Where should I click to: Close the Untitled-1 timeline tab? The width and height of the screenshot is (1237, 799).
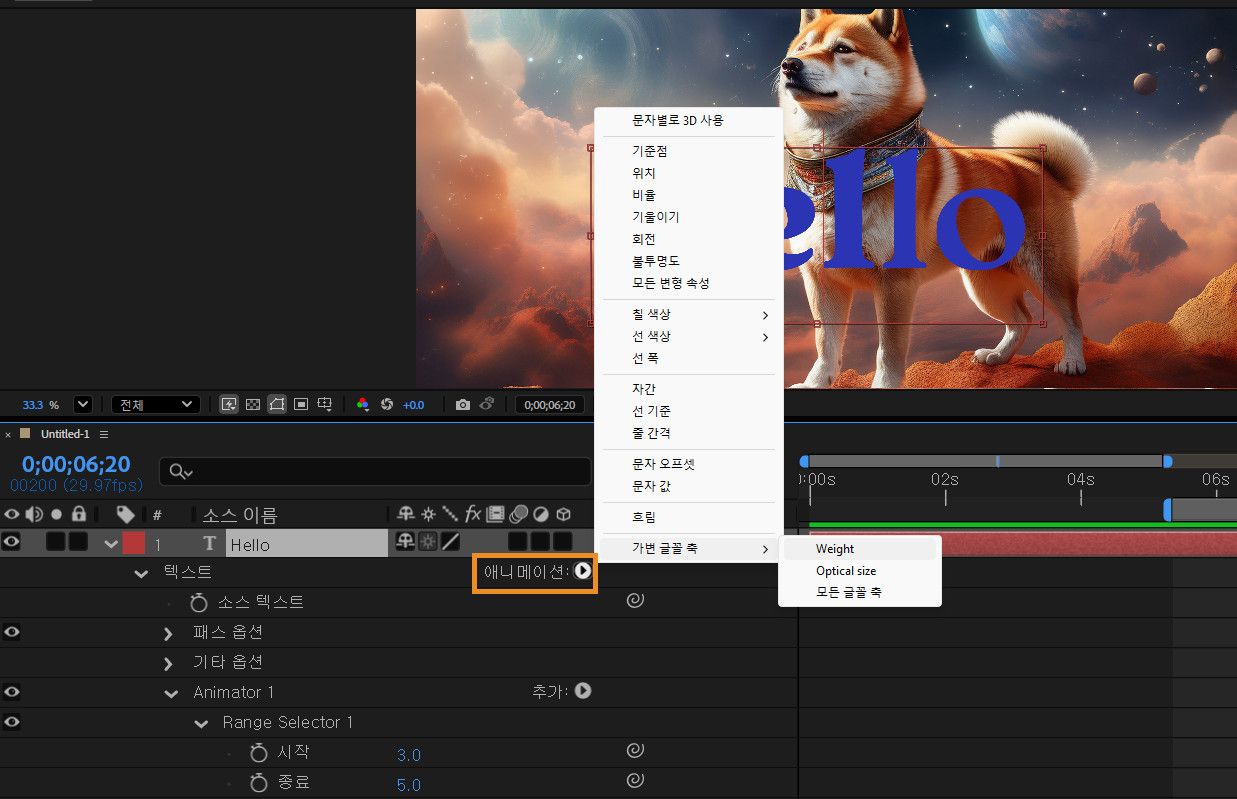tap(8, 435)
